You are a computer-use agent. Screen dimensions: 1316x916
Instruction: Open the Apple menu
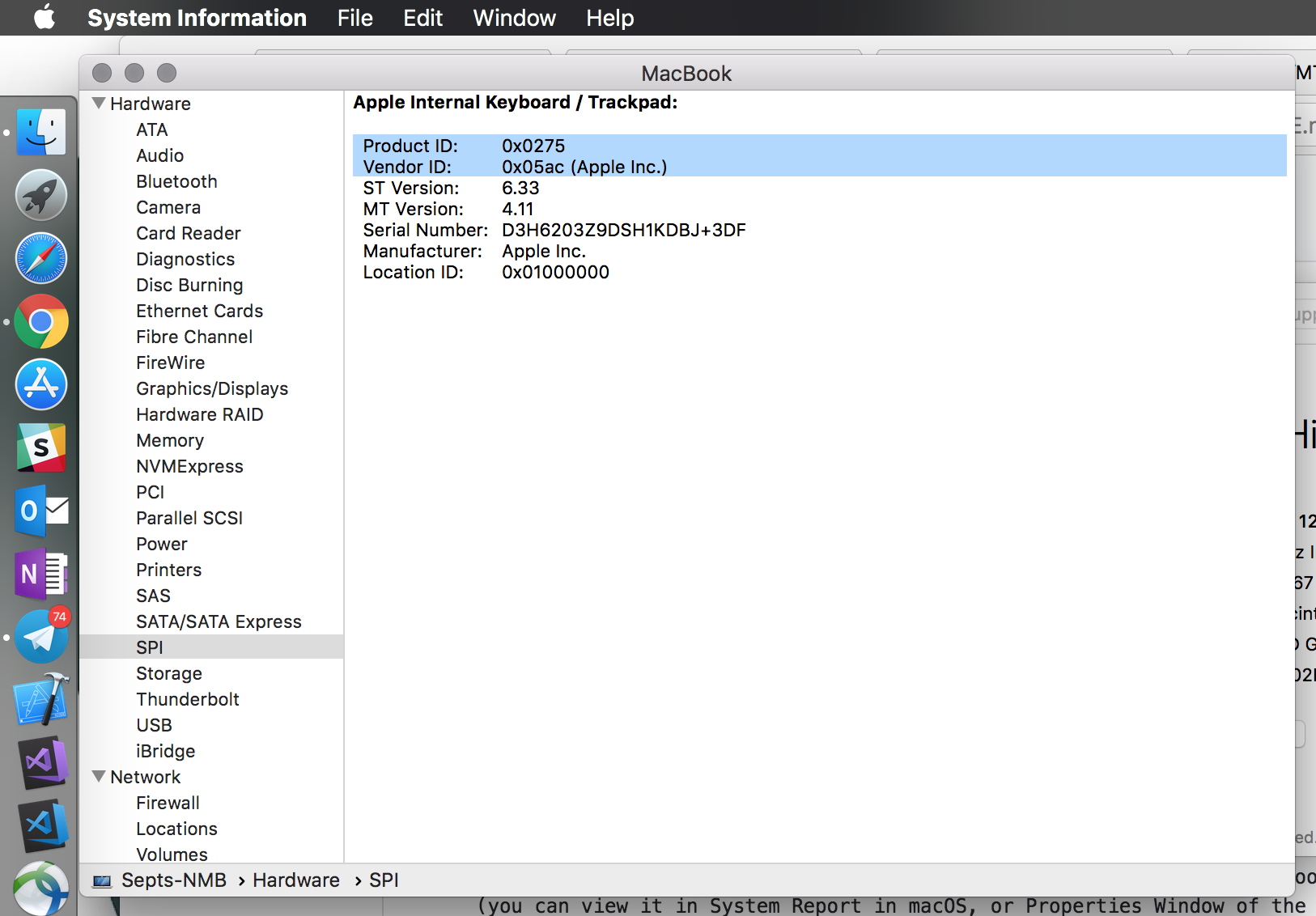[x=45, y=17]
